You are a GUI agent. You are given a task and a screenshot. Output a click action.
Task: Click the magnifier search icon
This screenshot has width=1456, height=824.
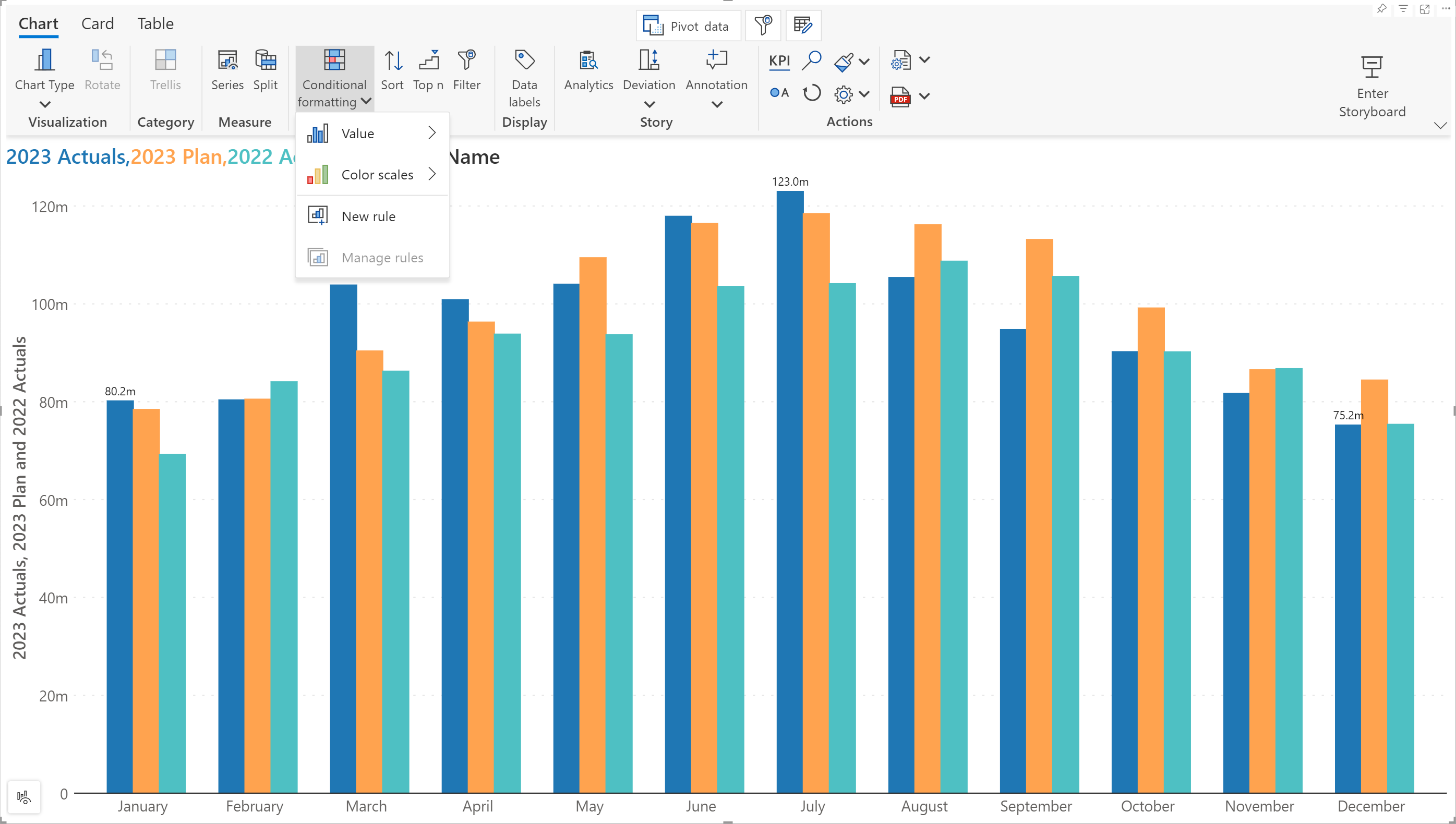pos(812,60)
